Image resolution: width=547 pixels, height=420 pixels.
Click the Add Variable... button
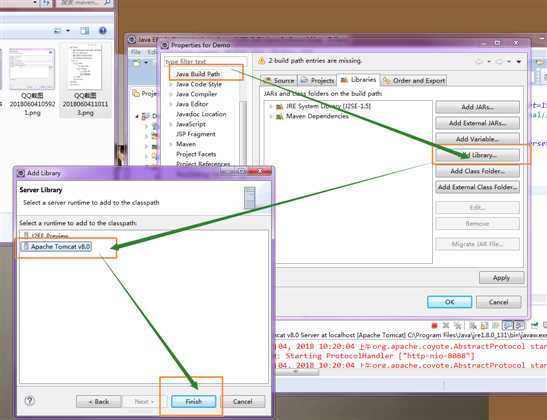tap(477, 139)
